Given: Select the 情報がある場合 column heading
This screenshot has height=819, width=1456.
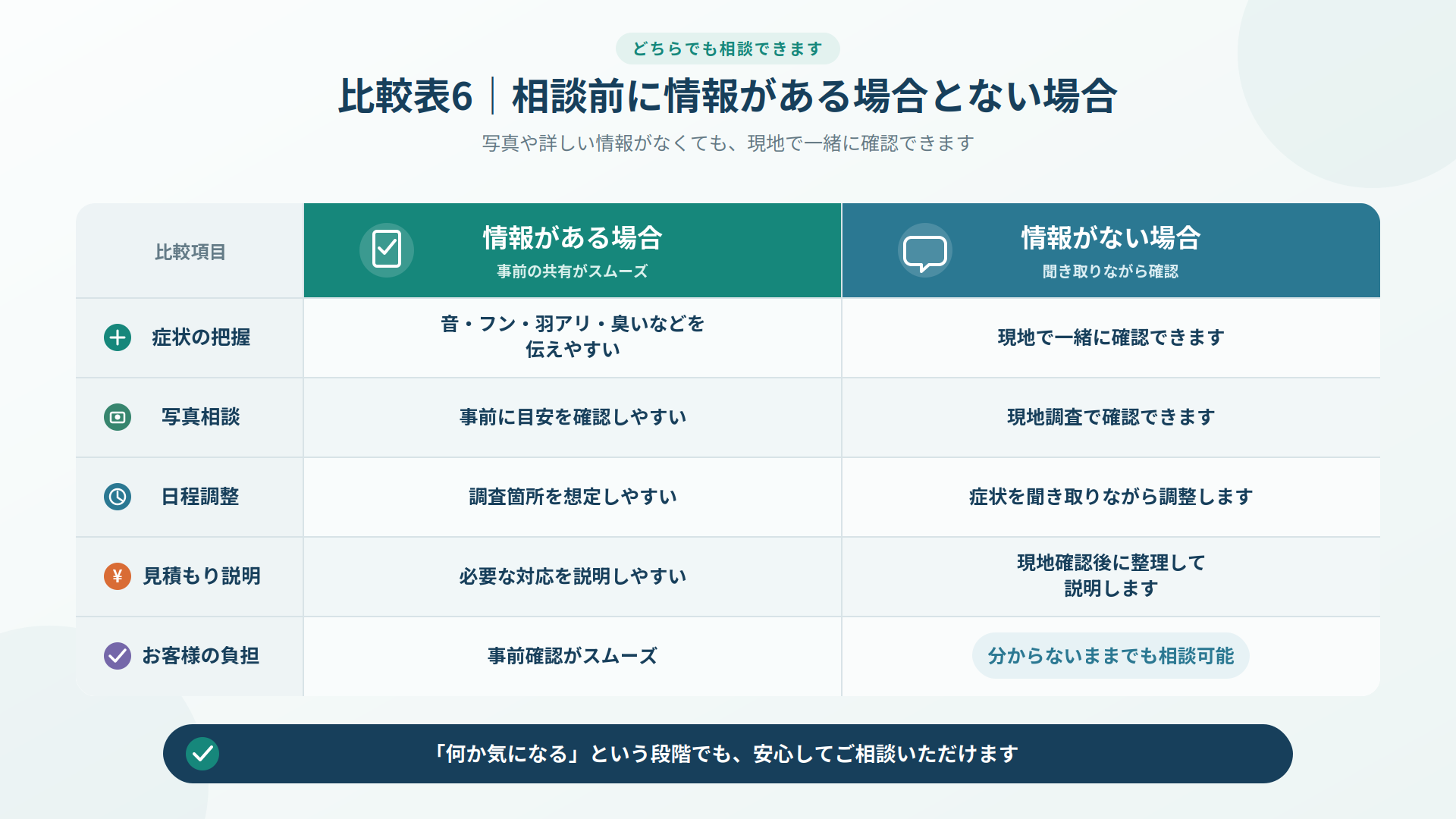Looking at the screenshot, I should tap(573, 238).
